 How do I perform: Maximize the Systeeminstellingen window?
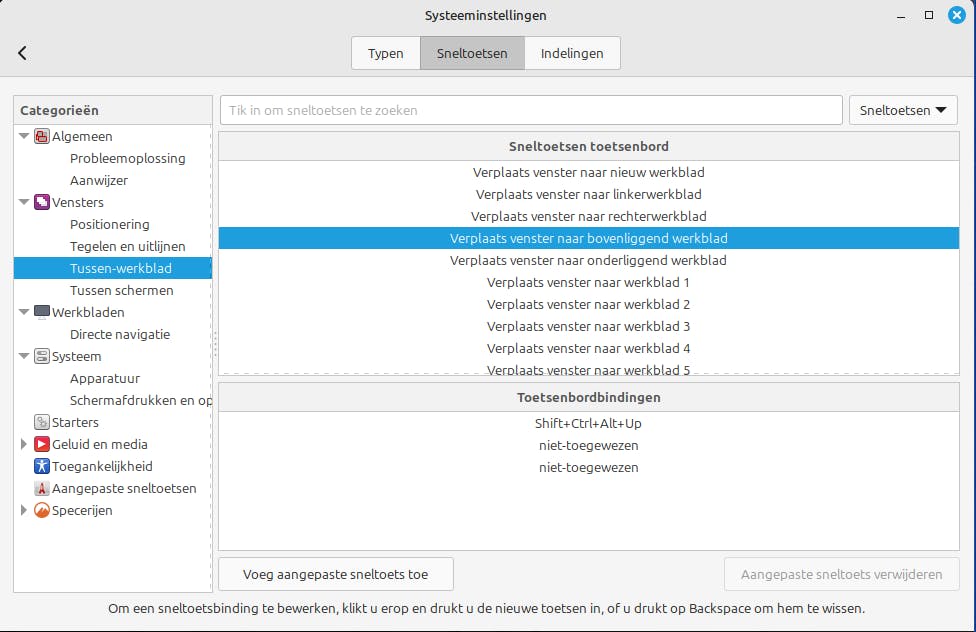point(929,15)
